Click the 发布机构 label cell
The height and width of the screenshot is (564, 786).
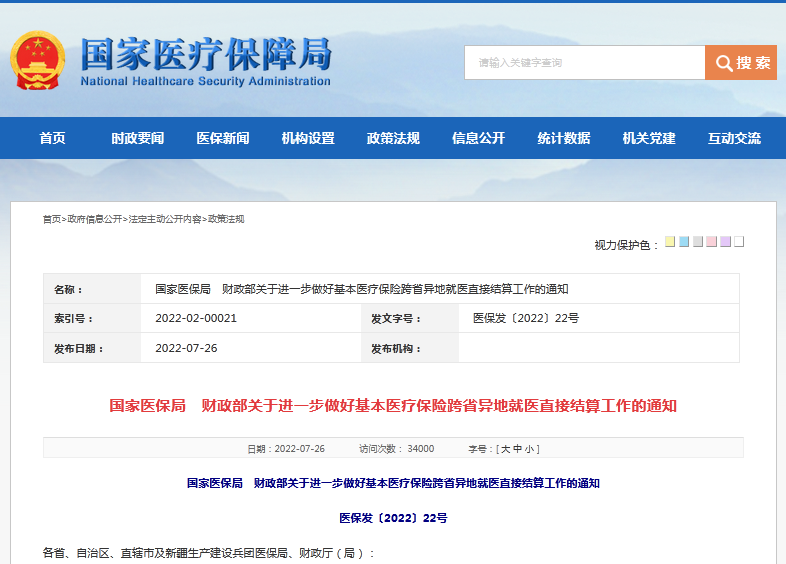point(410,348)
